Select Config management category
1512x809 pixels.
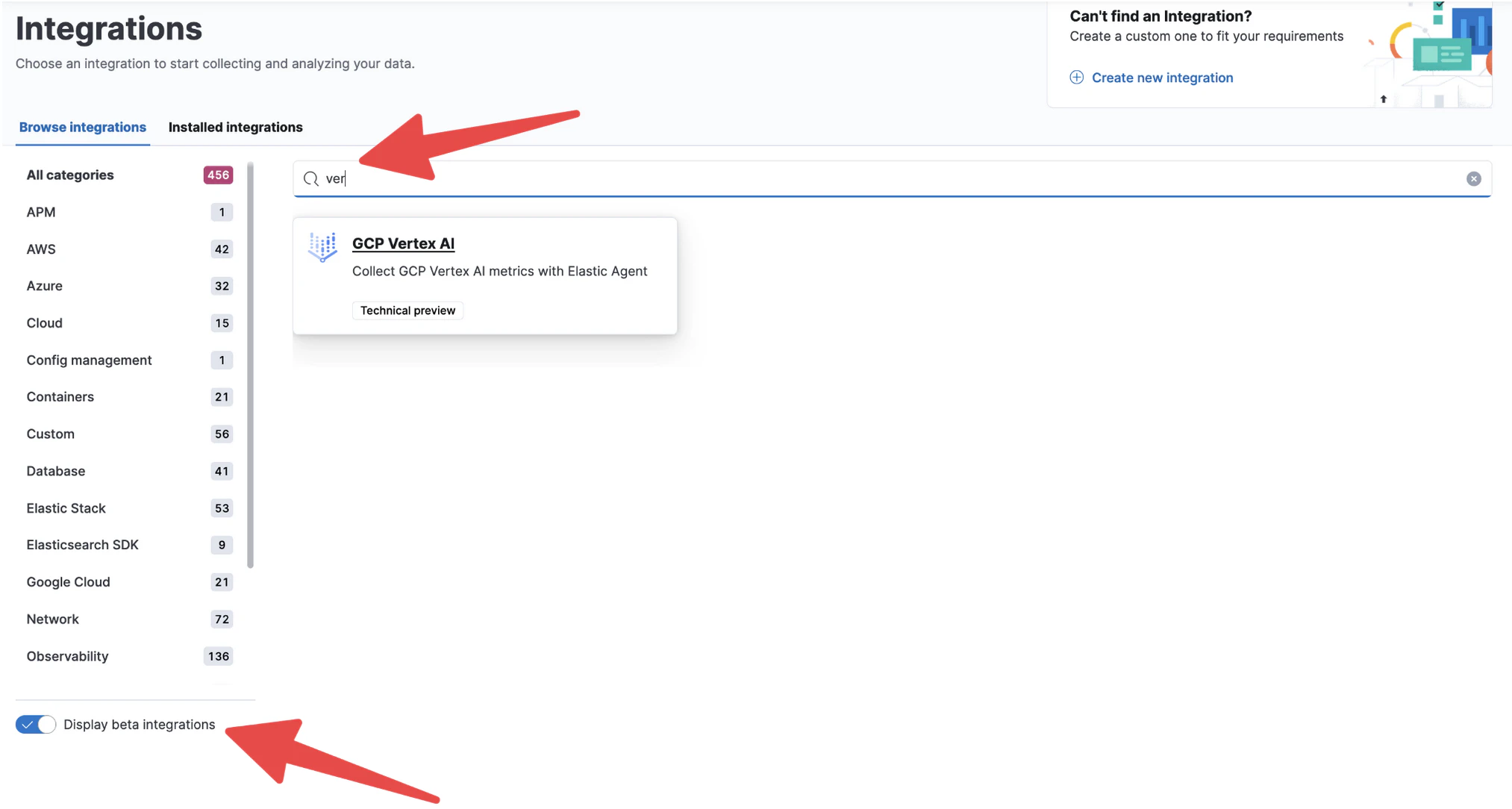coord(129,360)
